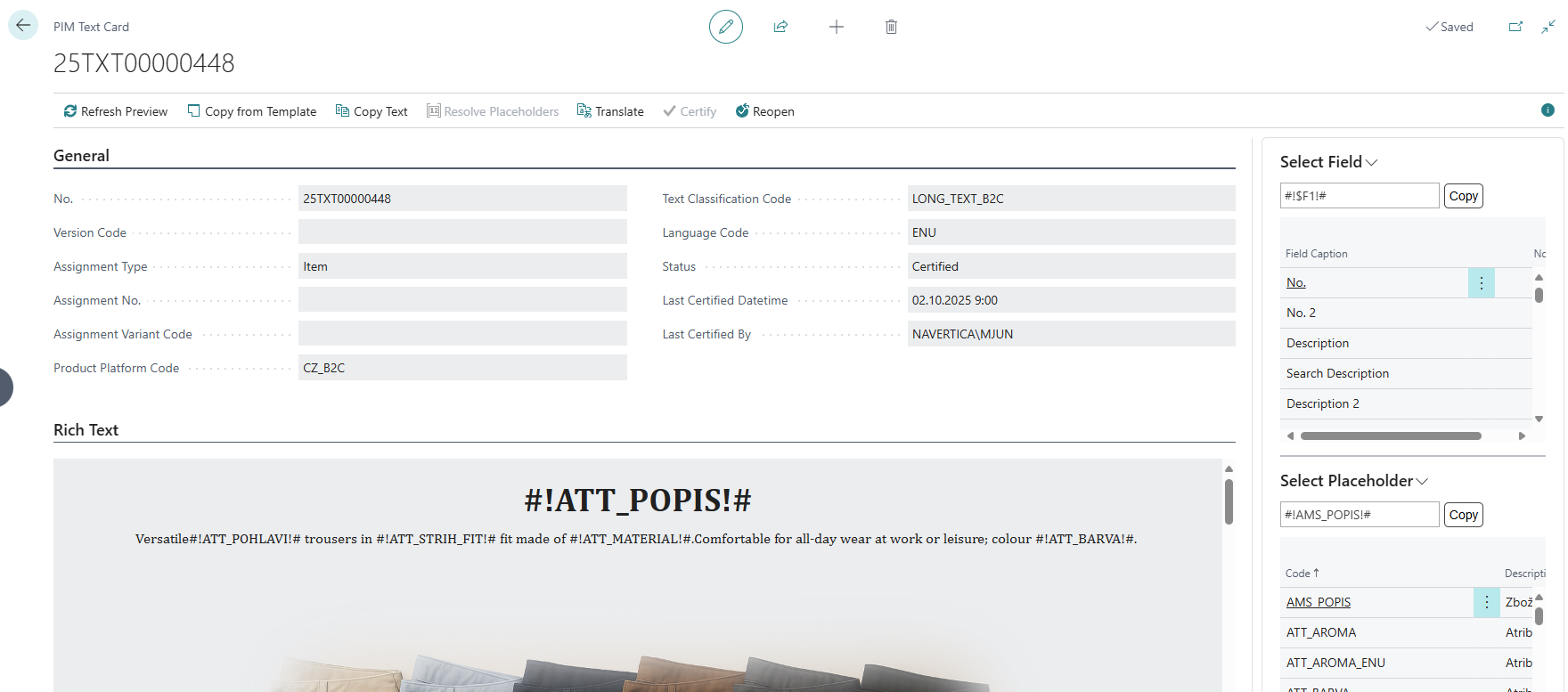Click Refresh Preview action
This screenshot has width=1568, height=692.
pos(116,111)
